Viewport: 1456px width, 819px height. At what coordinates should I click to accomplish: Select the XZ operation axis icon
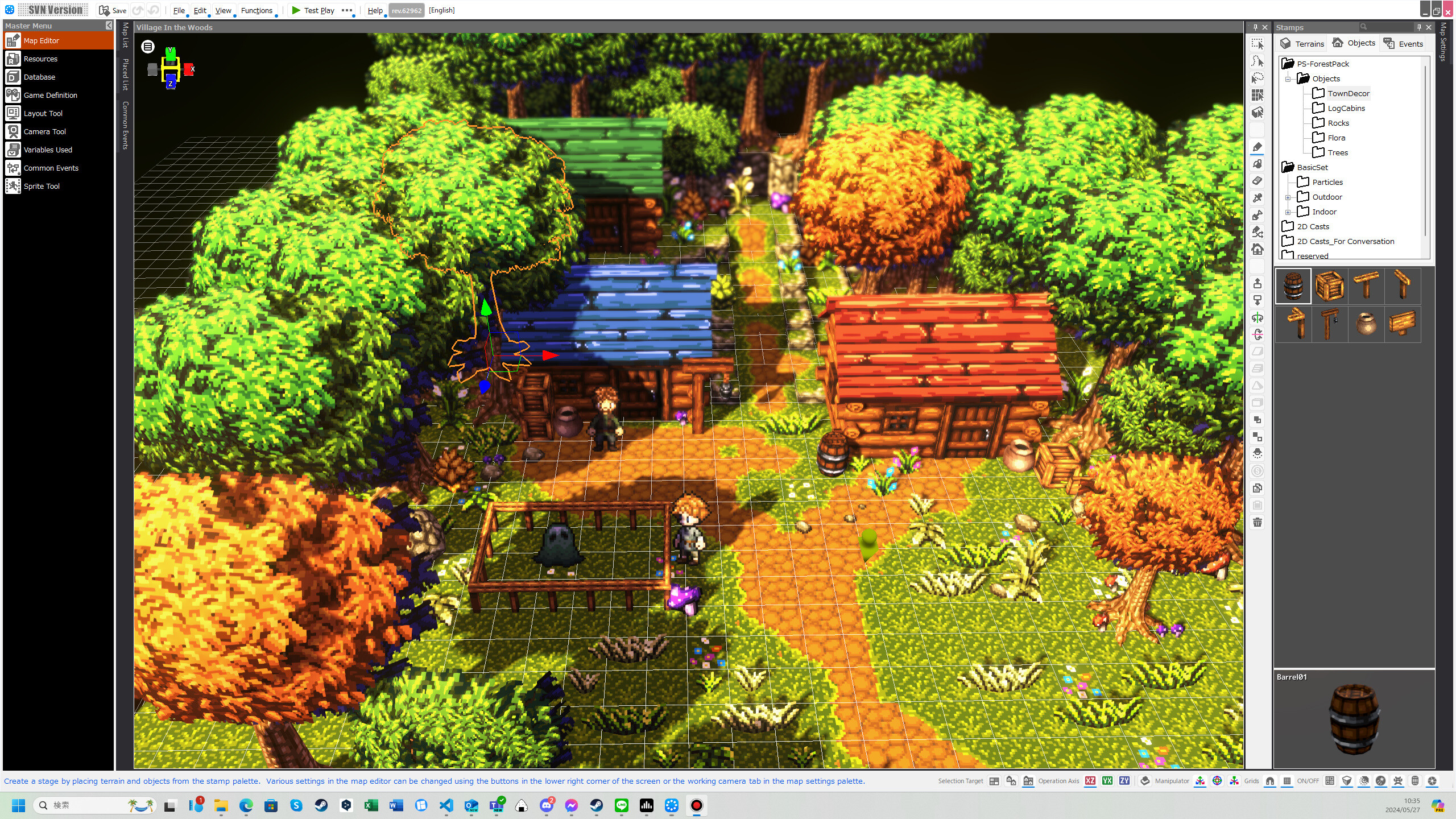pos(1090,781)
